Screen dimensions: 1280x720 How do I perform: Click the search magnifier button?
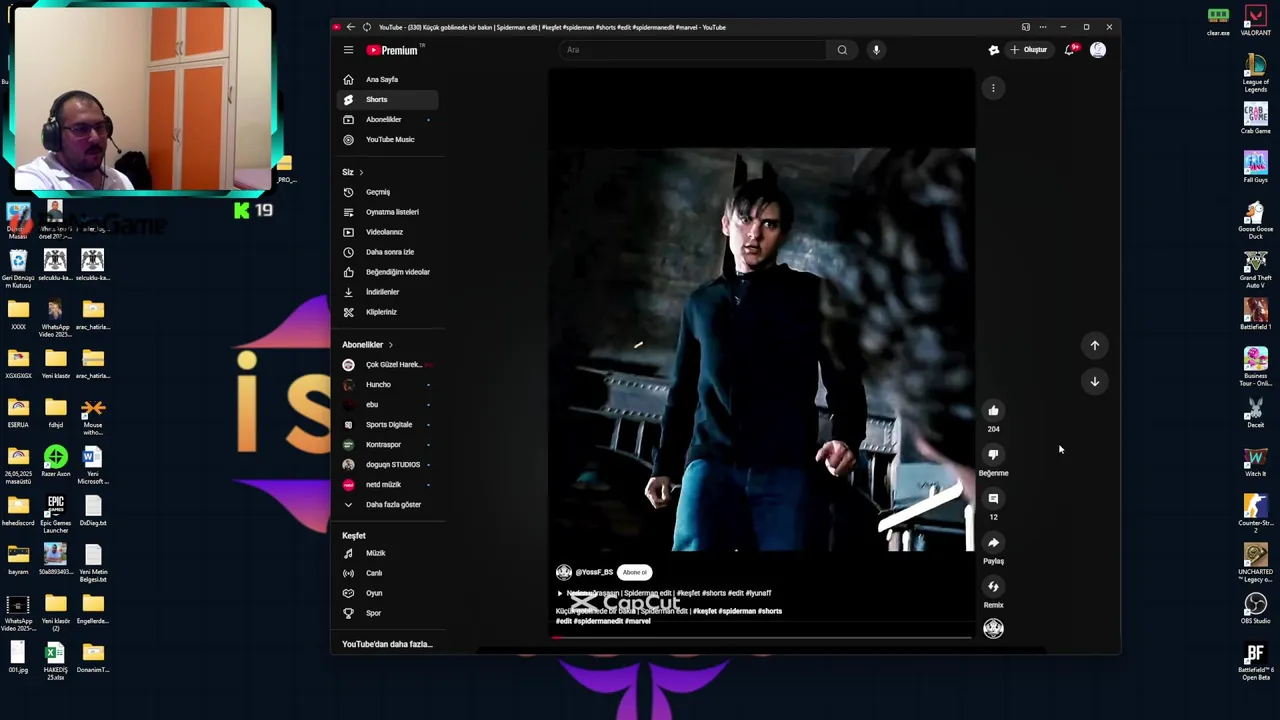842,50
